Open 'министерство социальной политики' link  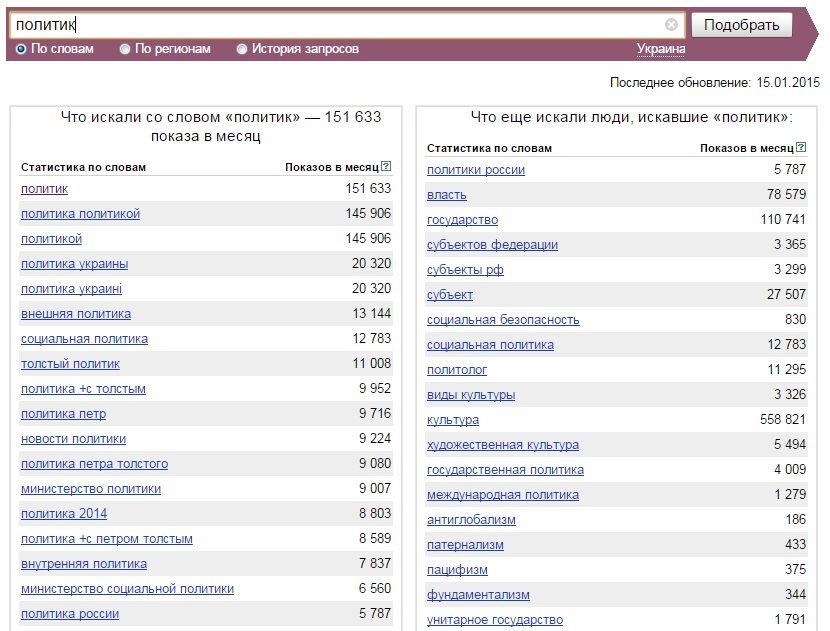pyautogui.click(x=128, y=589)
